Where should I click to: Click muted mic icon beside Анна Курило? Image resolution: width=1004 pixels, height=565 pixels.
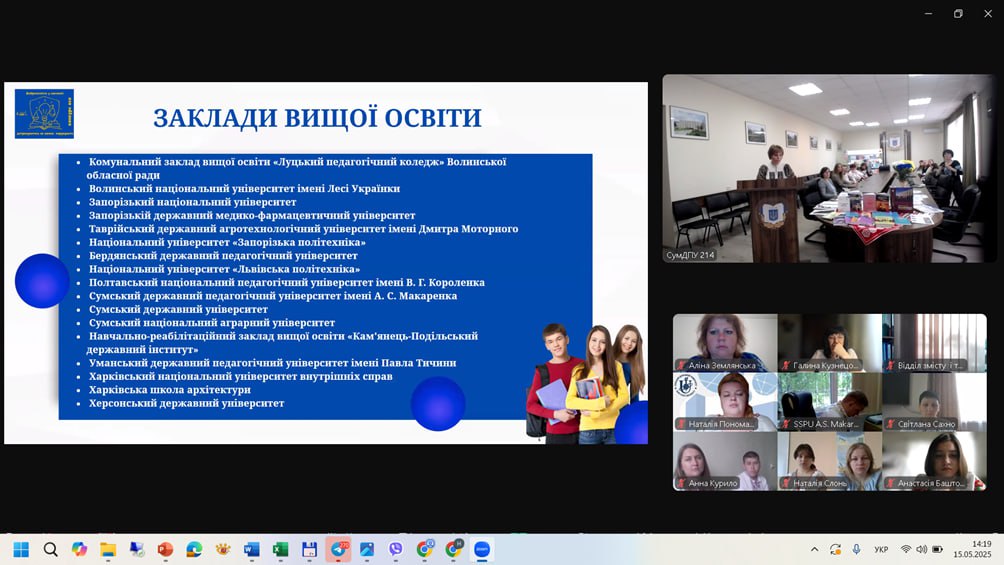(x=682, y=483)
